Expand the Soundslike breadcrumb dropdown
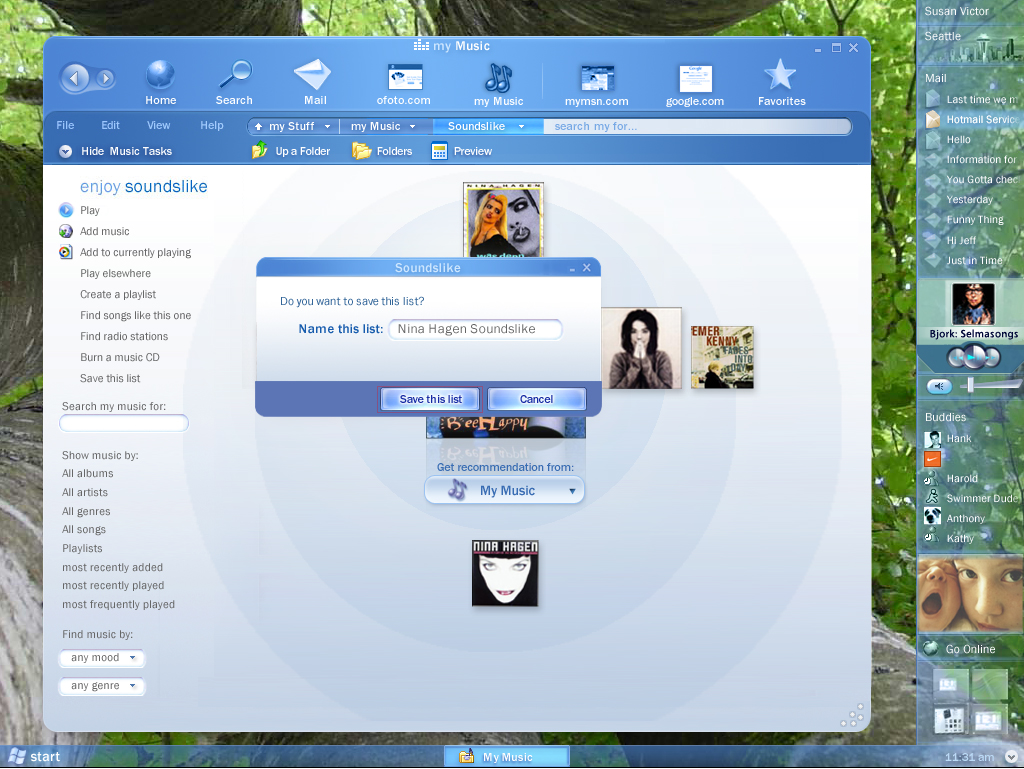1024x769 pixels. 521,127
